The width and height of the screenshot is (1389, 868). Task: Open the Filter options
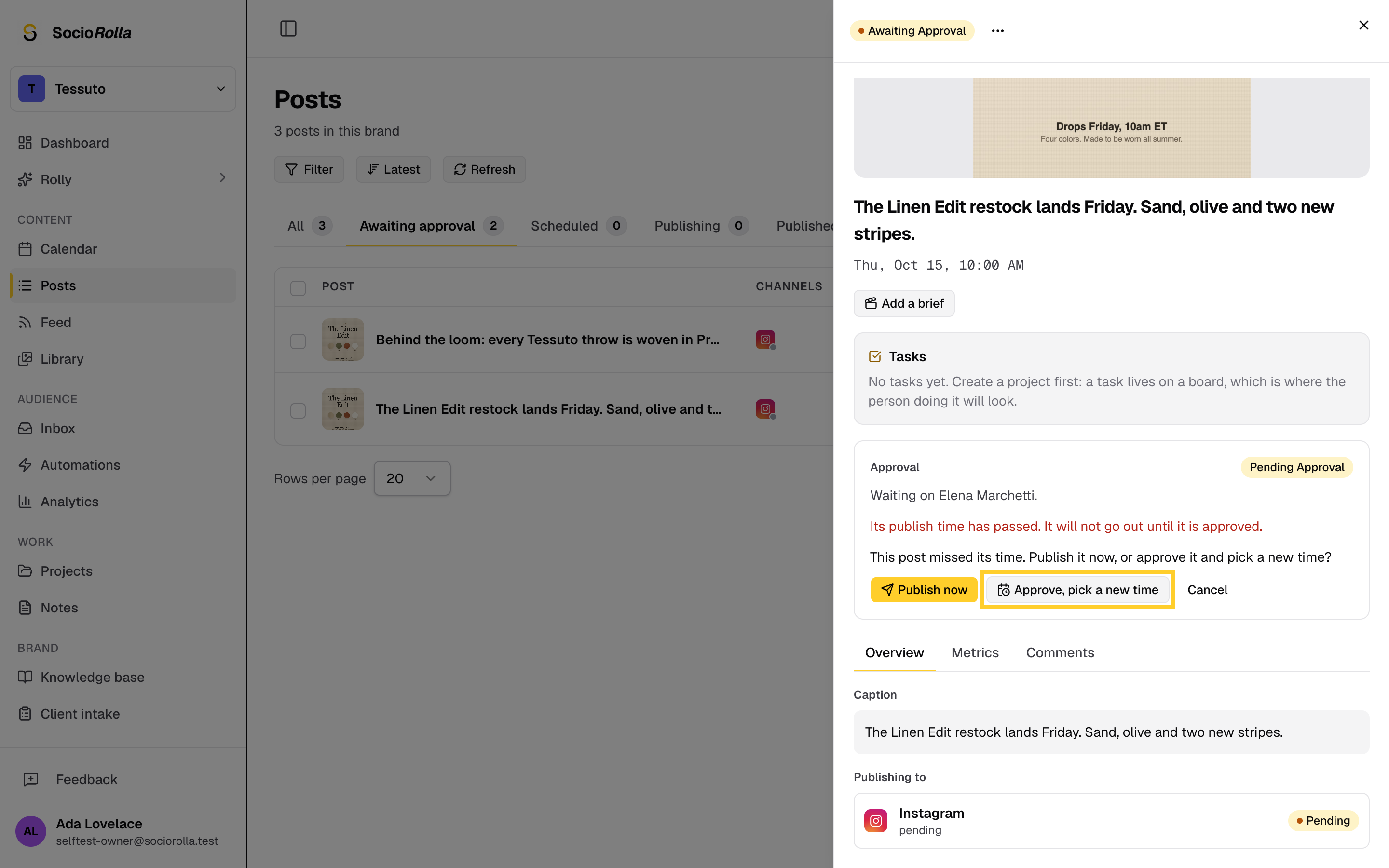pyautogui.click(x=309, y=169)
